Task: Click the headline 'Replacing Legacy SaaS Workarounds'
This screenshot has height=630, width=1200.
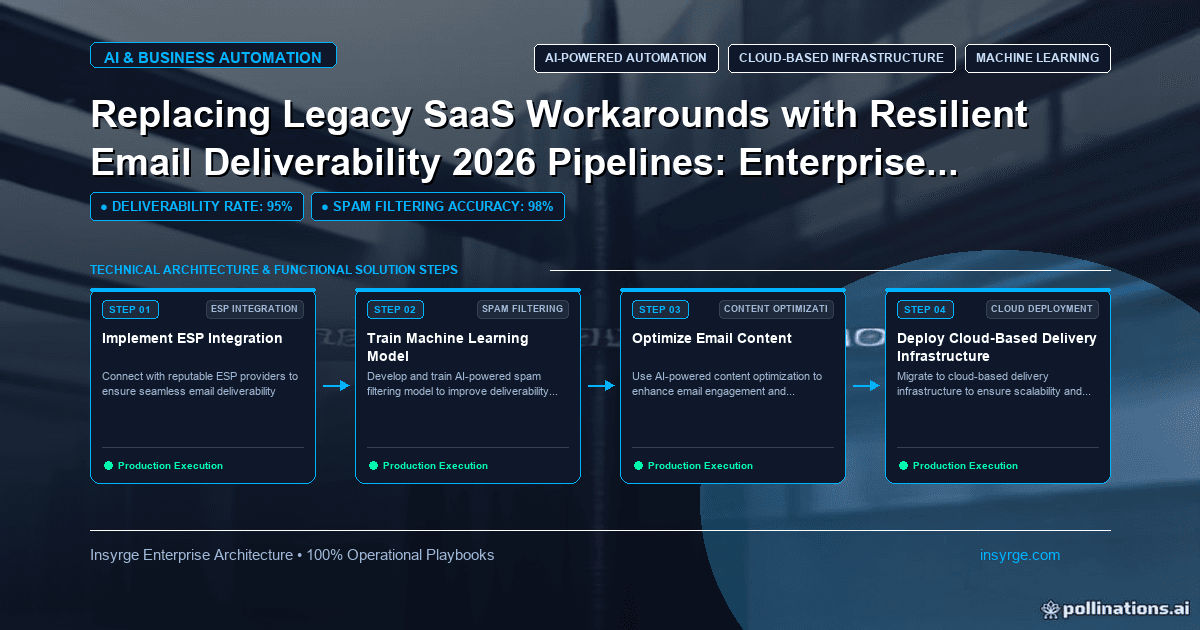Action: click(x=559, y=139)
